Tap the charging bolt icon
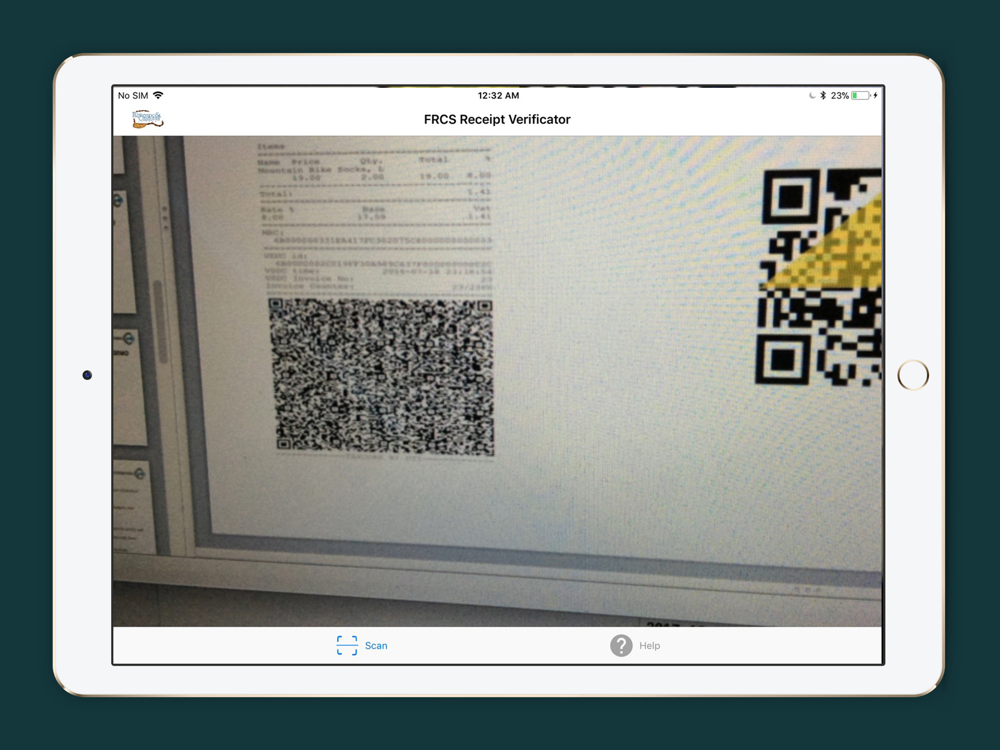This screenshot has height=750, width=1000. tap(876, 96)
